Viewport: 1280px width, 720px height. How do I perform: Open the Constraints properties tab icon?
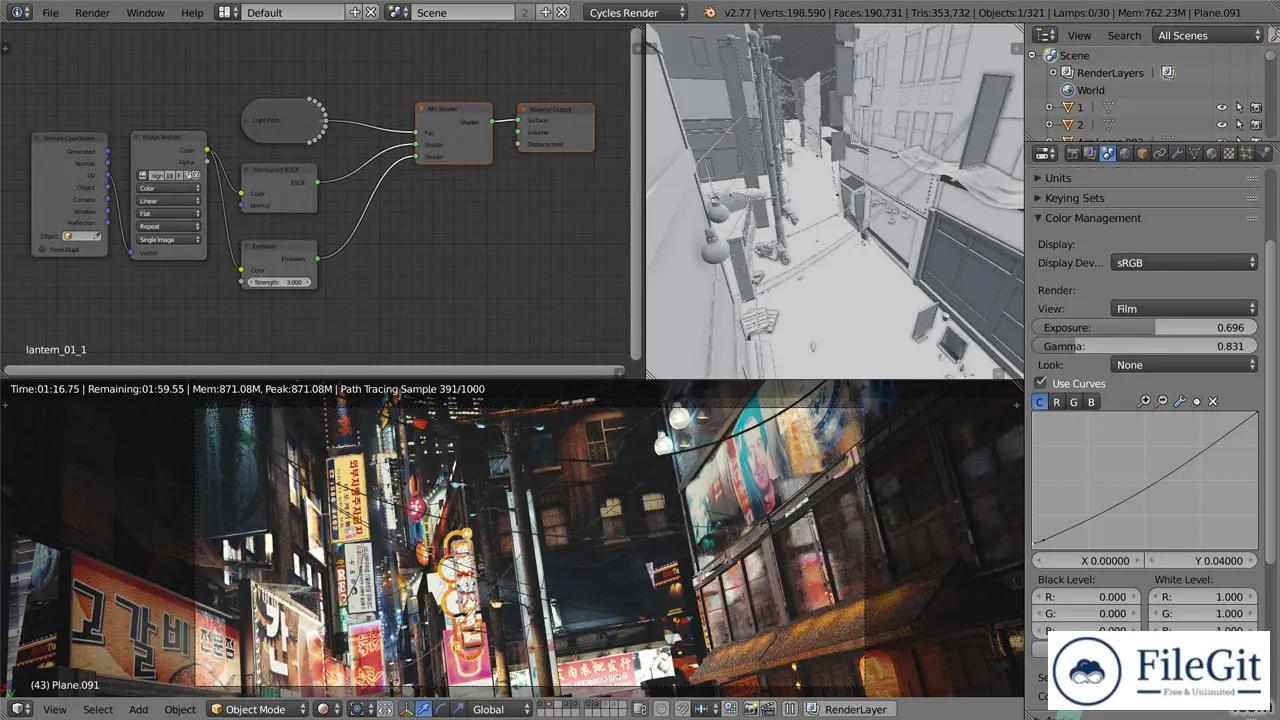tap(1159, 153)
